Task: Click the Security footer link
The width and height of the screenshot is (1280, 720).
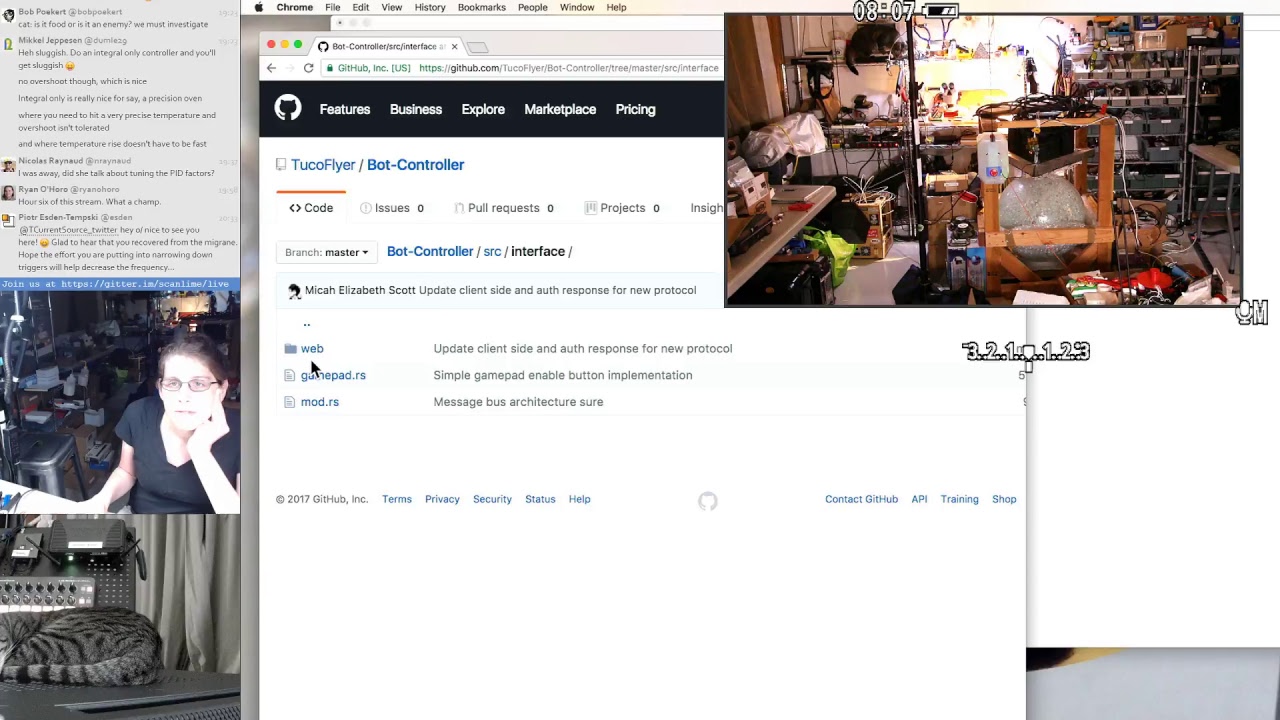Action: pos(492,499)
